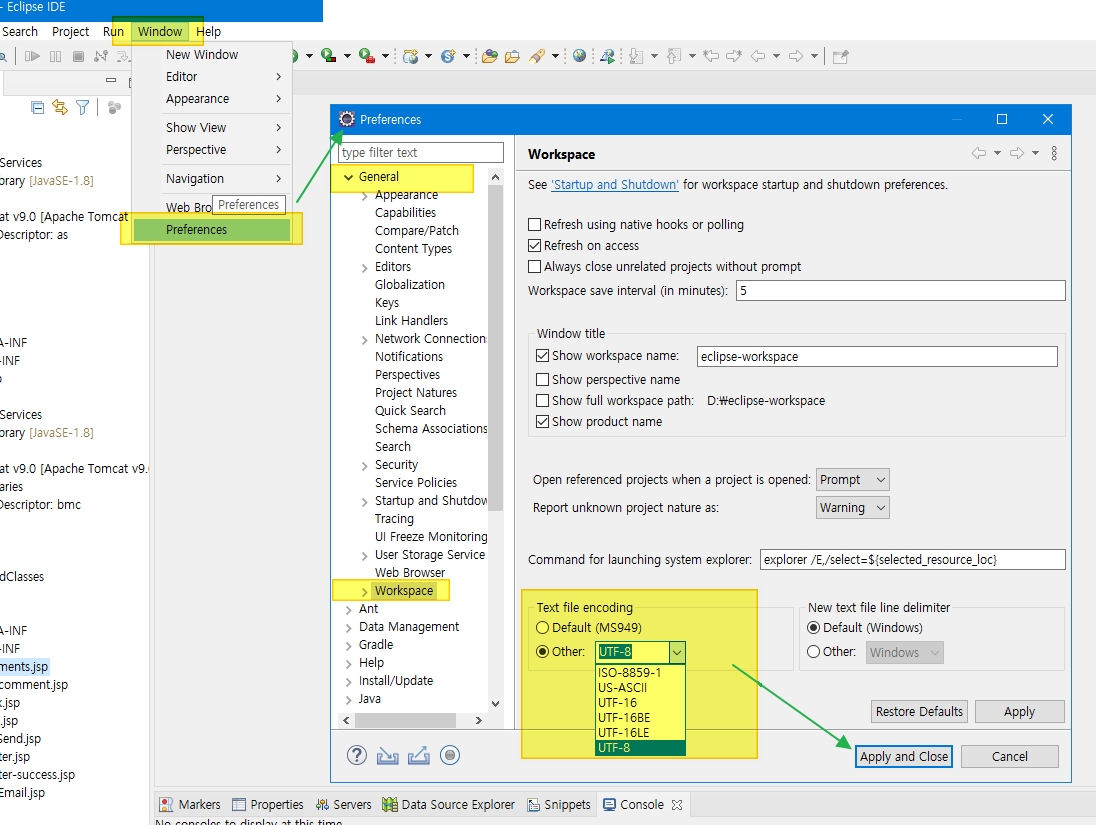1096x825 pixels.
Task: Select Preferences in Window menu
Action: point(211,229)
